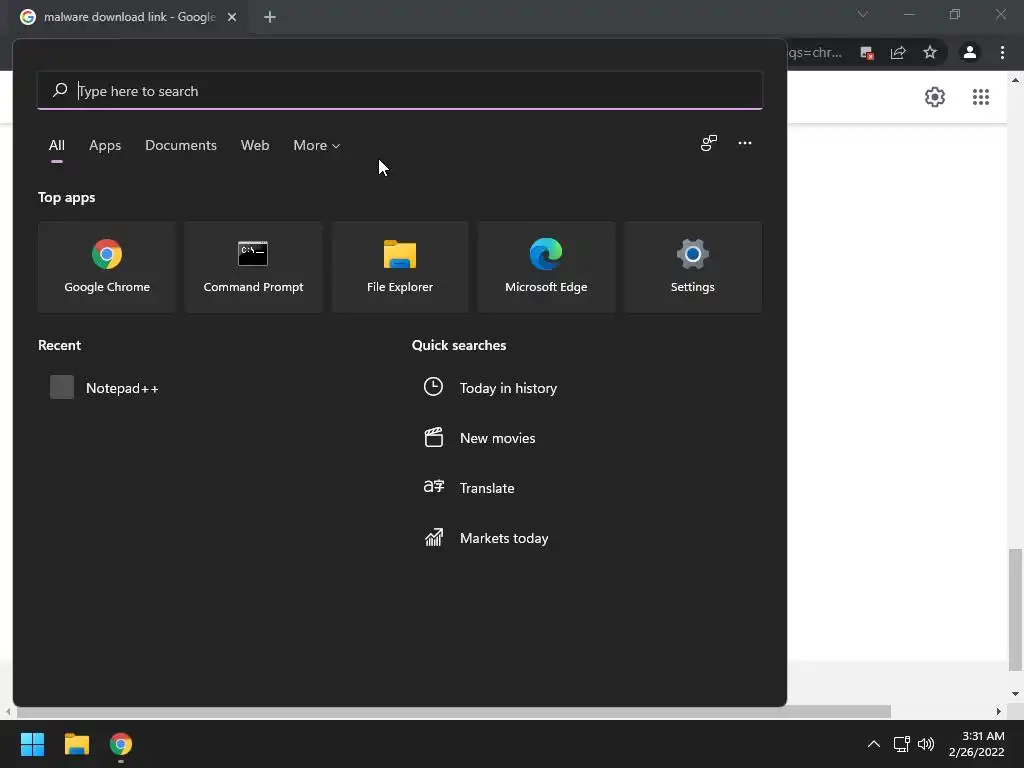Viewport: 1024px width, 768px height.
Task: Click Today in history quick search
Action: [490, 388]
